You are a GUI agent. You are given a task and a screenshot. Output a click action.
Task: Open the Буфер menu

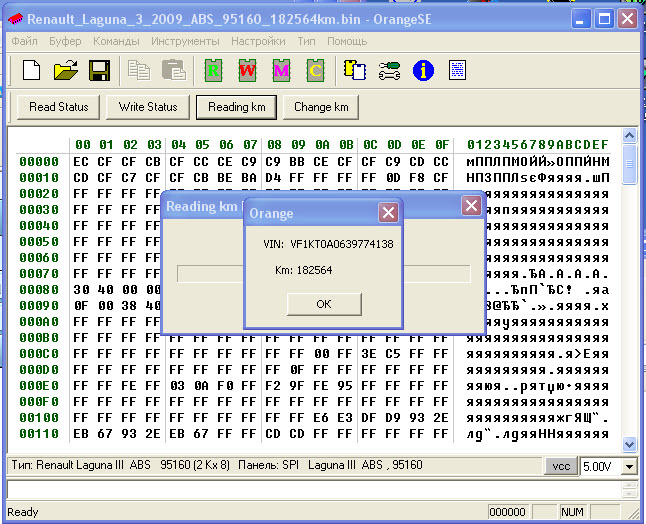(x=65, y=41)
